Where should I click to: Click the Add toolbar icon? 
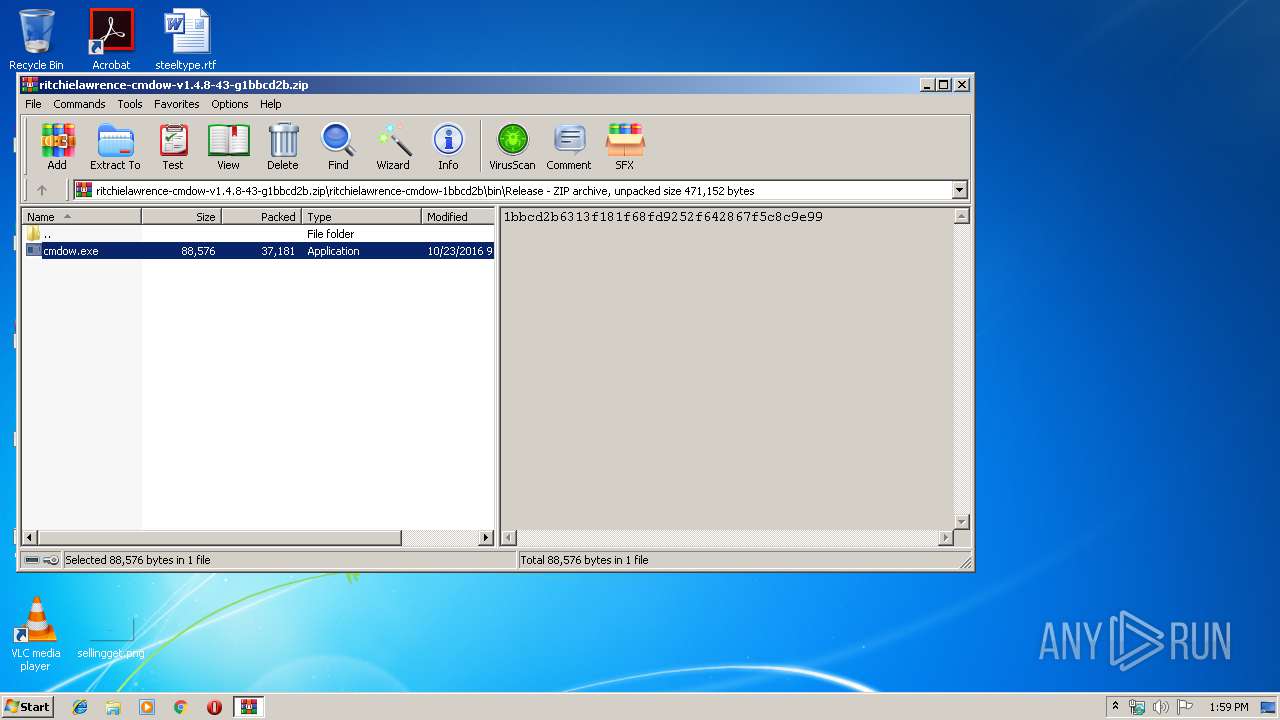(x=57, y=146)
